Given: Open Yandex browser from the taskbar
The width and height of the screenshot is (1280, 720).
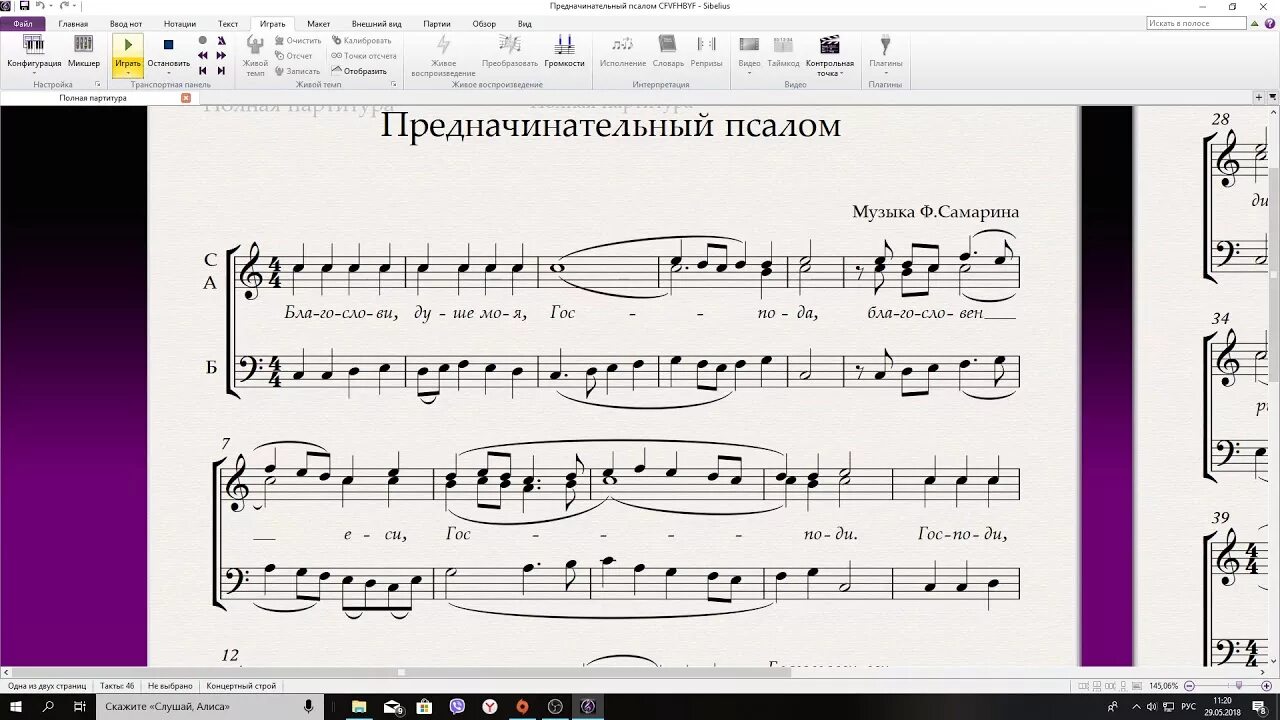Looking at the screenshot, I should click(490, 707).
